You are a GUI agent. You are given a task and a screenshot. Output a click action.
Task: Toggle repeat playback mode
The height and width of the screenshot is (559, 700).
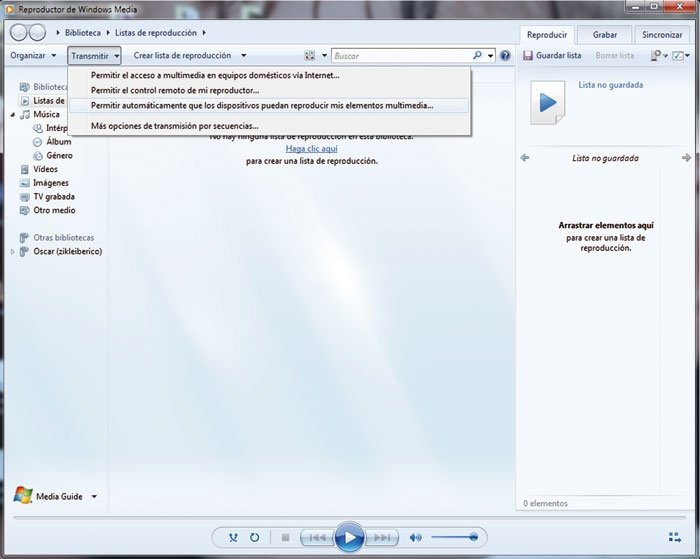tap(254, 537)
